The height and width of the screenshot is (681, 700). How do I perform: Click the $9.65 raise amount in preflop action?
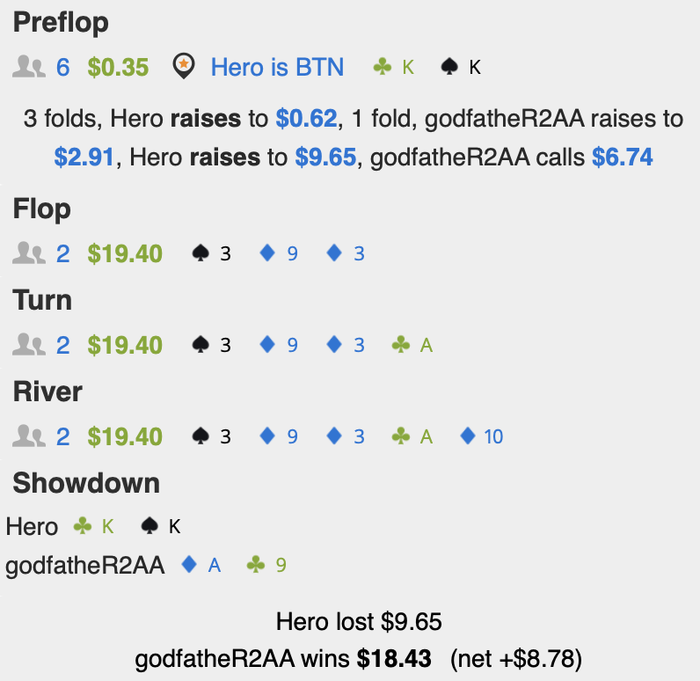pos(325,157)
